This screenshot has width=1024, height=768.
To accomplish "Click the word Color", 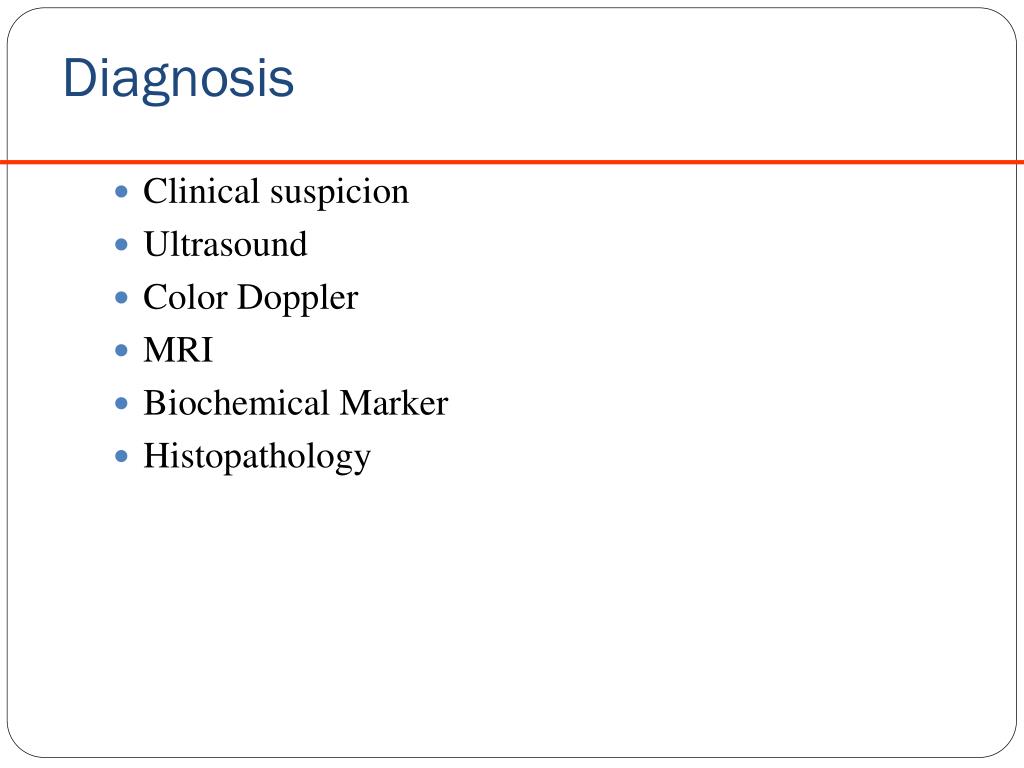I will pyautogui.click(x=185, y=298).
